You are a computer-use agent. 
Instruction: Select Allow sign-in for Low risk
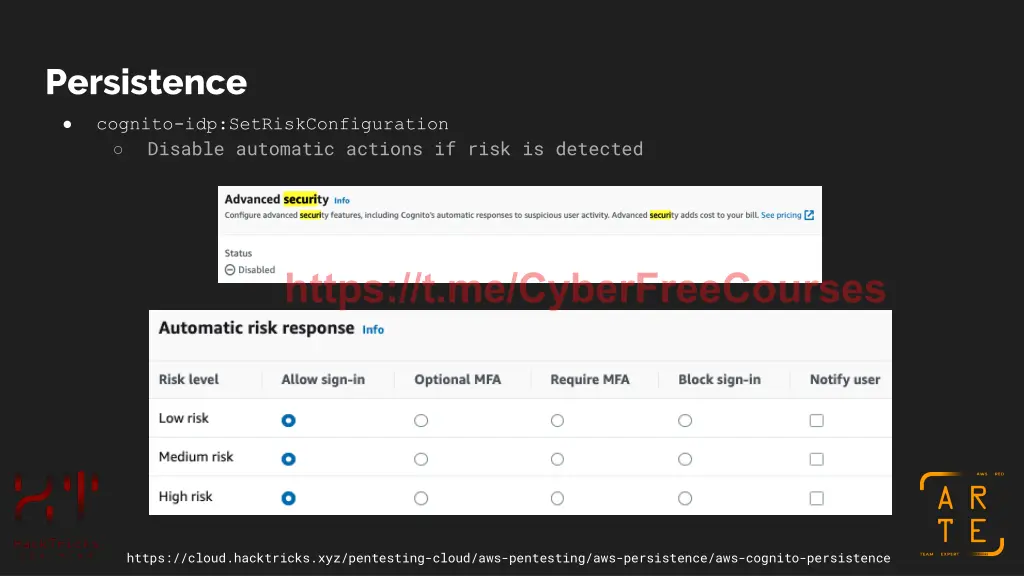(289, 421)
